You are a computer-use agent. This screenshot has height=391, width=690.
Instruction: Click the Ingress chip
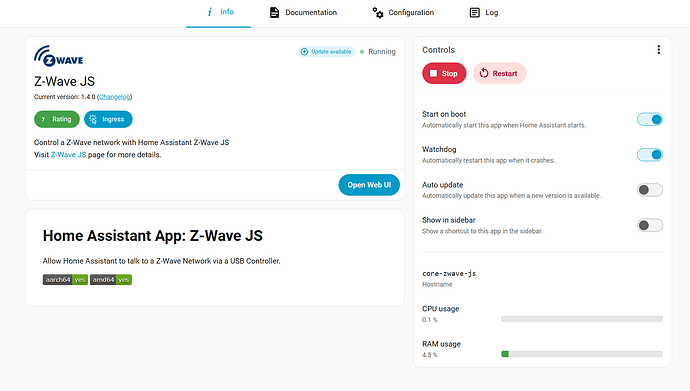108,119
